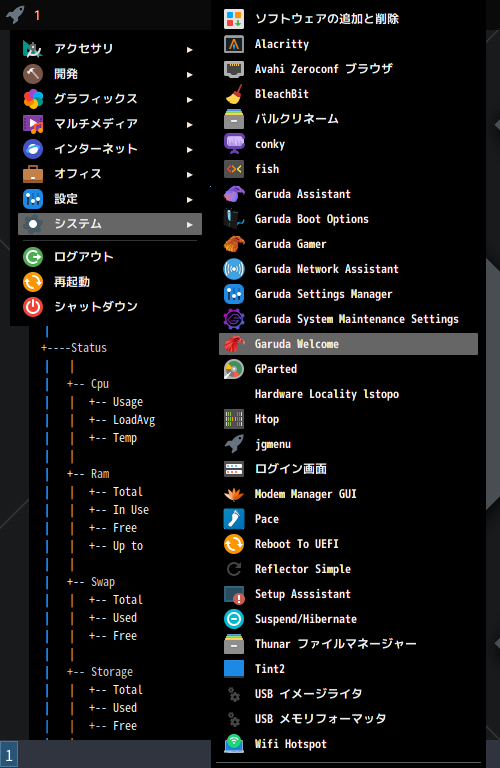The width and height of the screenshot is (500, 768).
Task: Launch Alacritty via its terminal icon
Action: coord(234,44)
